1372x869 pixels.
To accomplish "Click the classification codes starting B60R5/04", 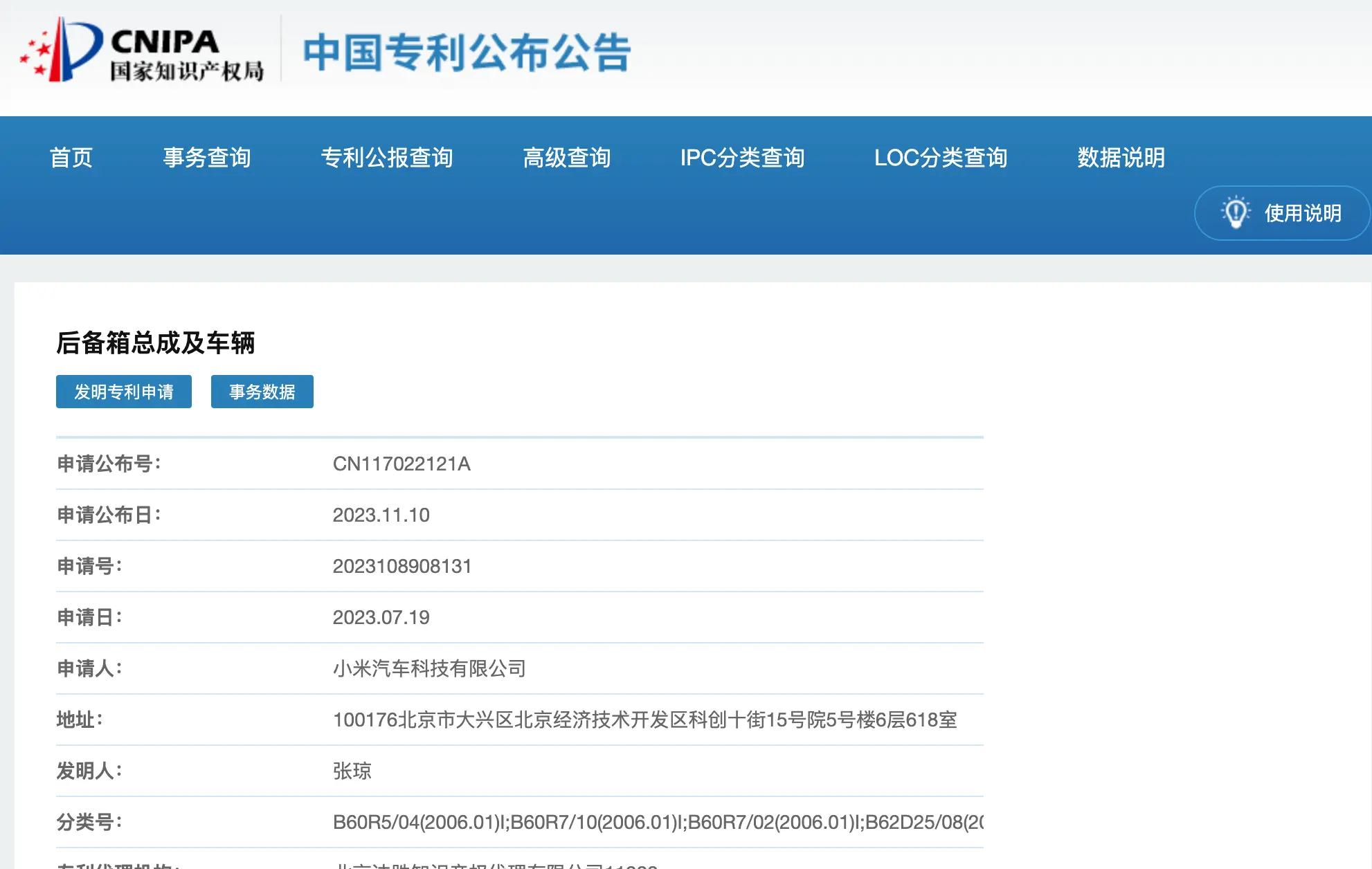I will 658,822.
